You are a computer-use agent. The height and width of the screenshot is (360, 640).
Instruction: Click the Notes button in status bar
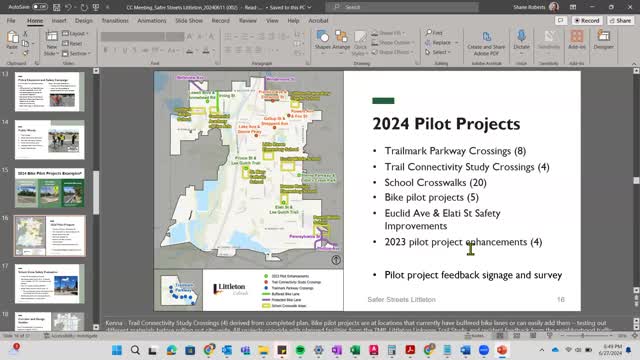[x=474, y=336]
